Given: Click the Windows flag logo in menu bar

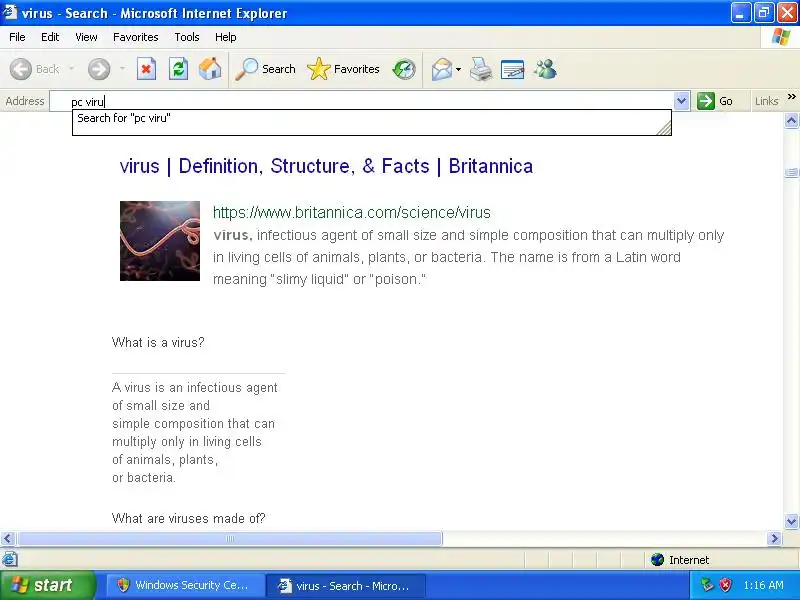Looking at the screenshot, I should [781, 37].
